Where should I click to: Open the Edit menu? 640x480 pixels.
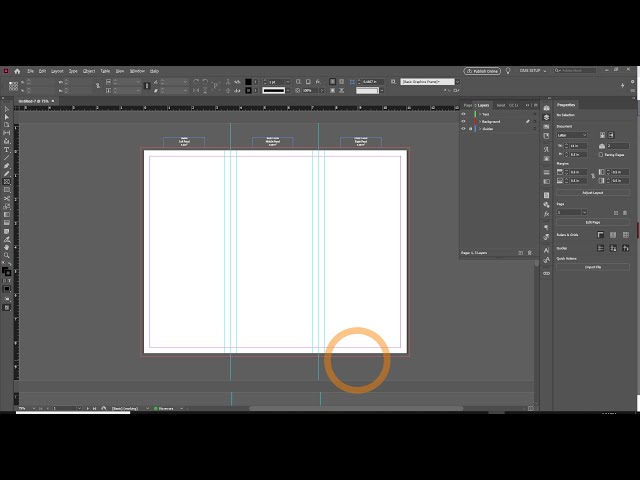(42, 71)
